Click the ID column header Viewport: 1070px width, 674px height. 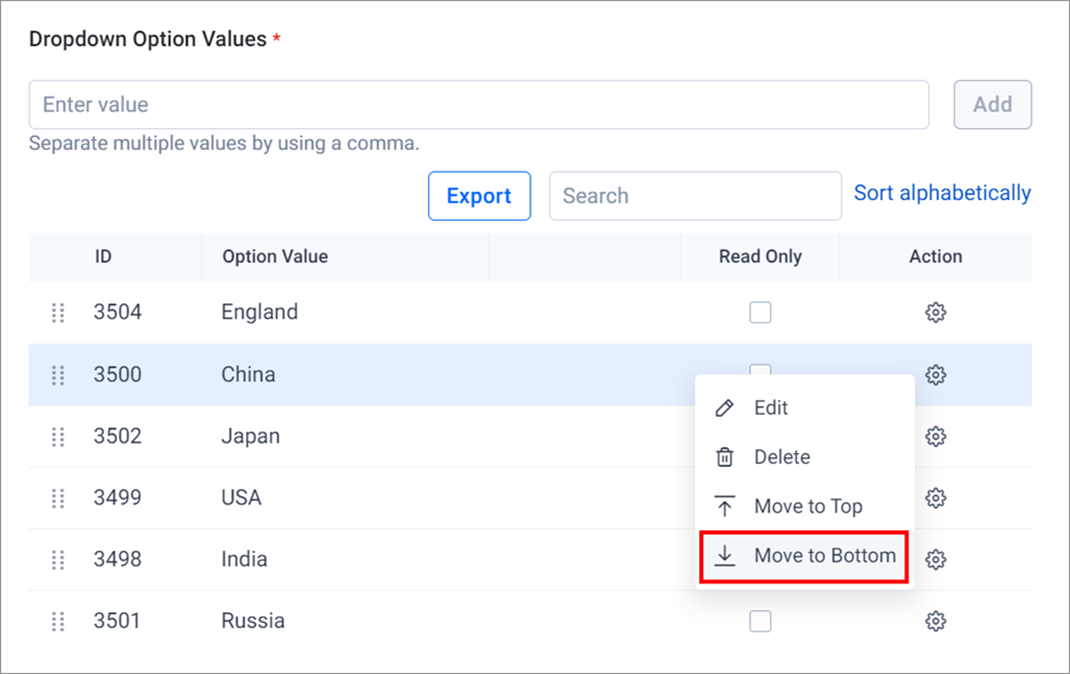click(103, 257)
